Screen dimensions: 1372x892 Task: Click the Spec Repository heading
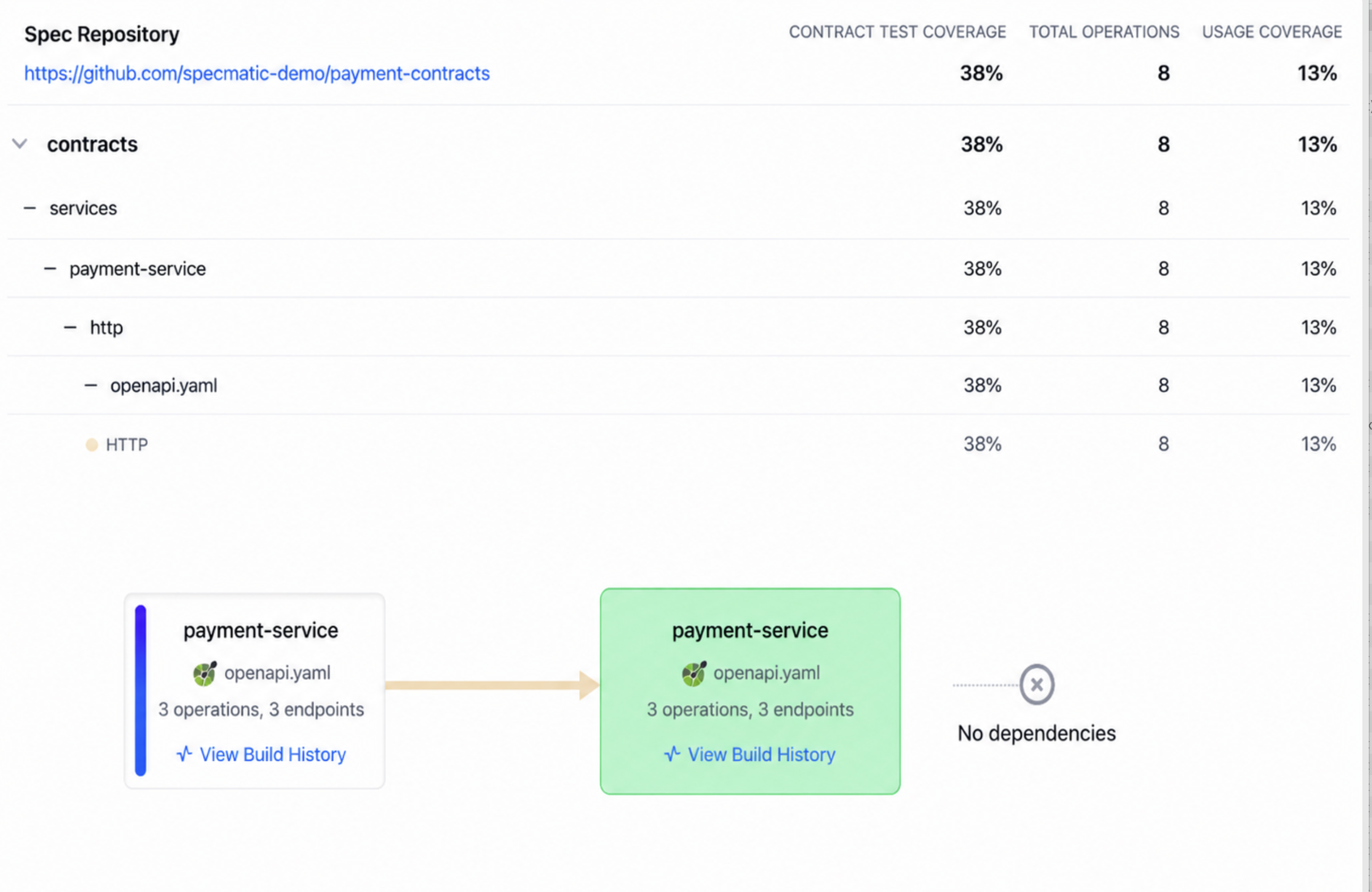coord(101,34)
